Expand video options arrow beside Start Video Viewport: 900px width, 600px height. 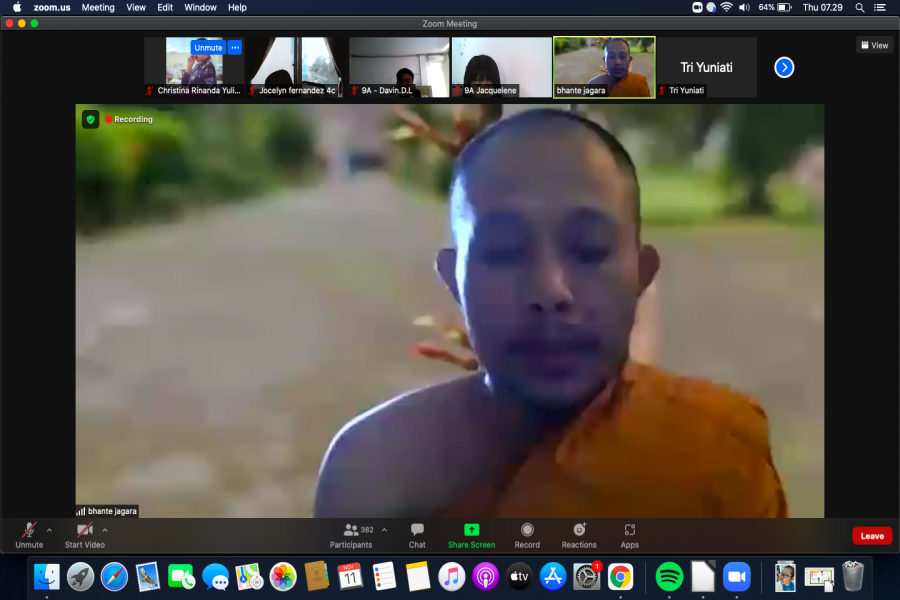[105, 530]
